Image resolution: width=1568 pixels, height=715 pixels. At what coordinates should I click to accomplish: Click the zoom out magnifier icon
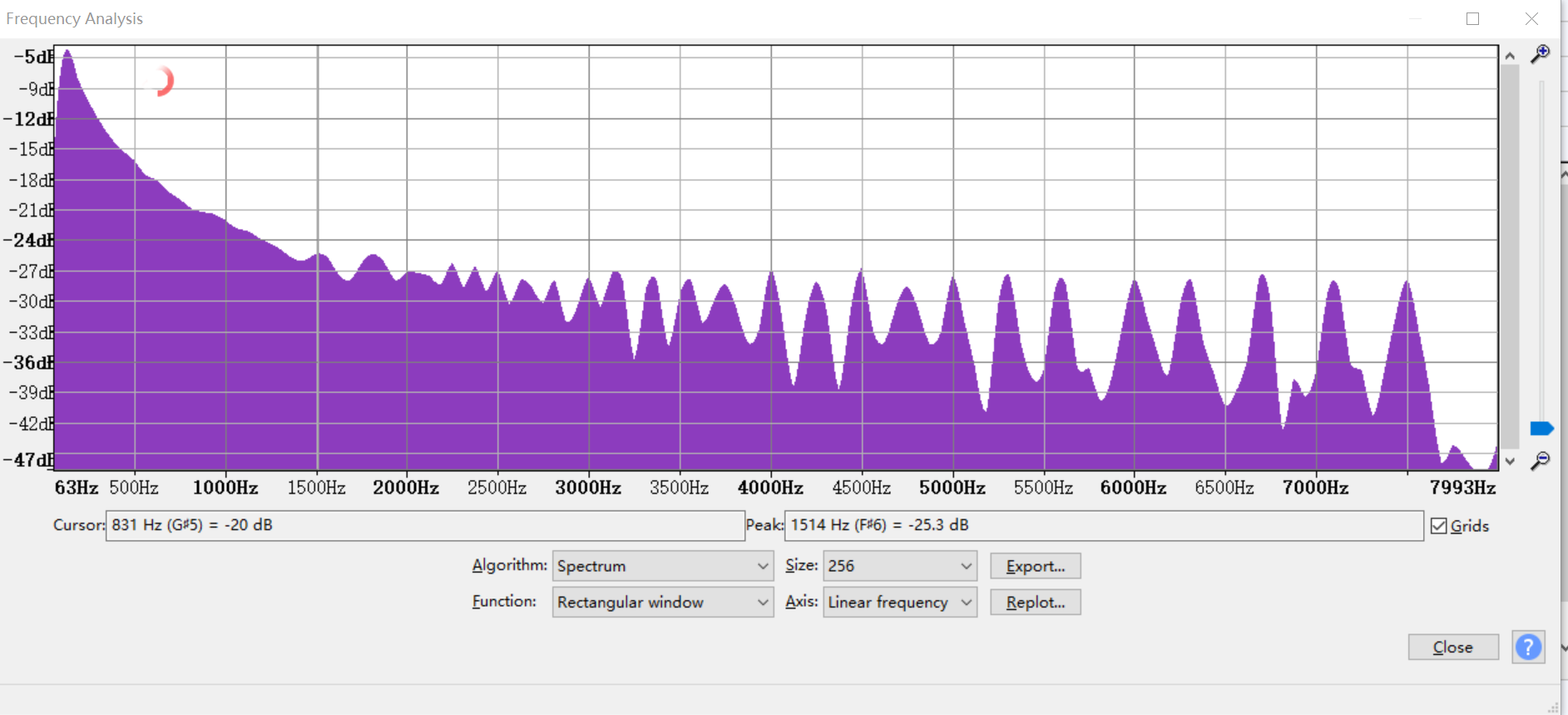(1540, 461)
